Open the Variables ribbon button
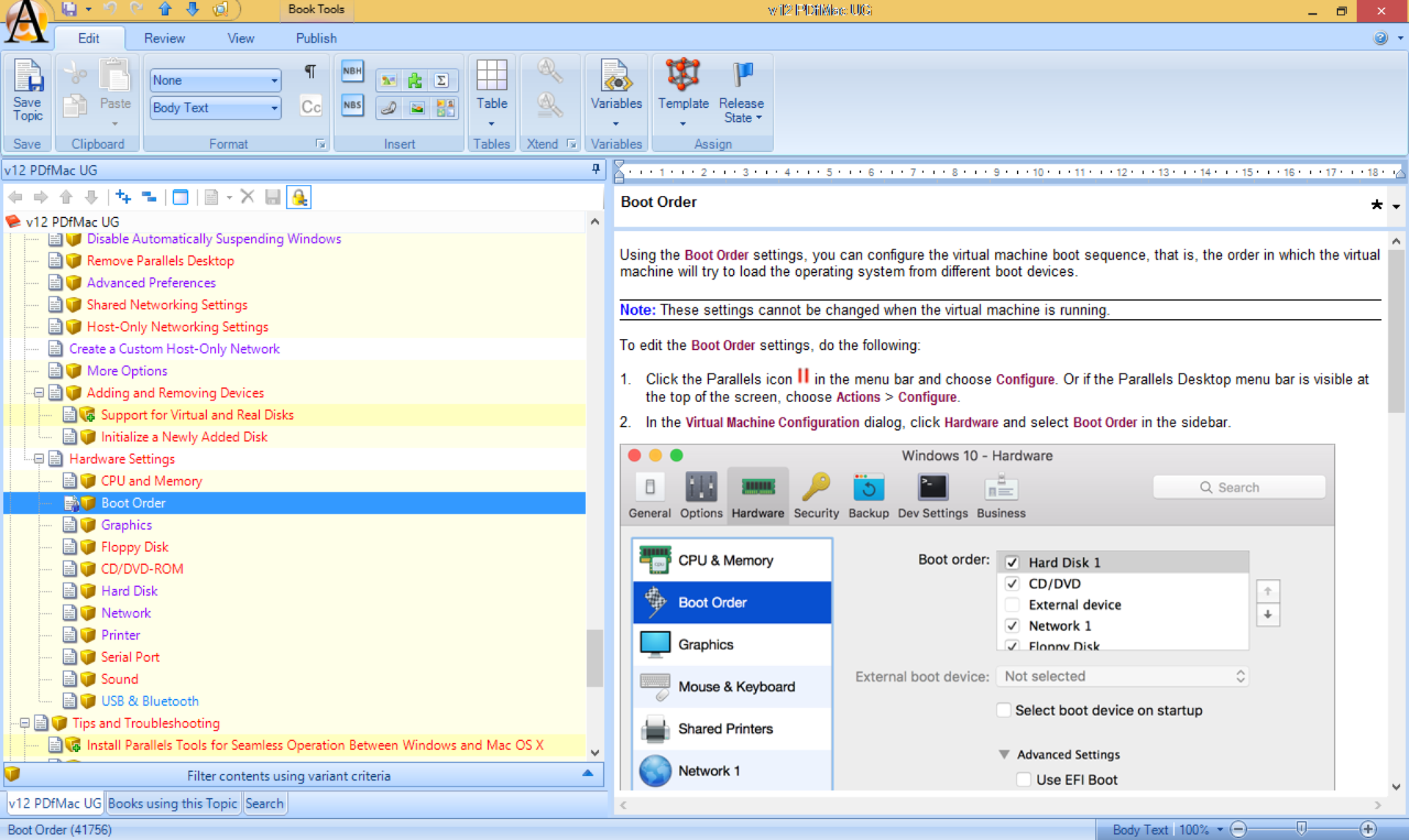This screenshot has width=1409, height=840. [616, 90]
